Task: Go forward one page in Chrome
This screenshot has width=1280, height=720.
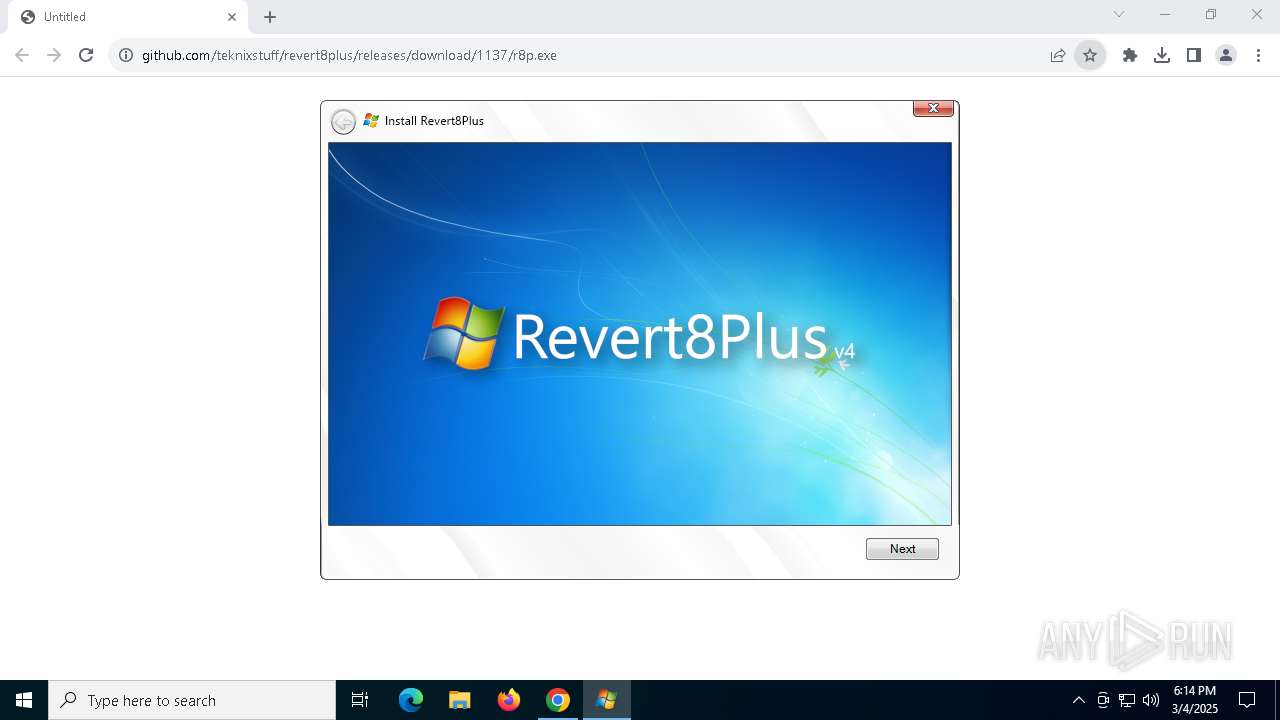Action: click(54, 55)
